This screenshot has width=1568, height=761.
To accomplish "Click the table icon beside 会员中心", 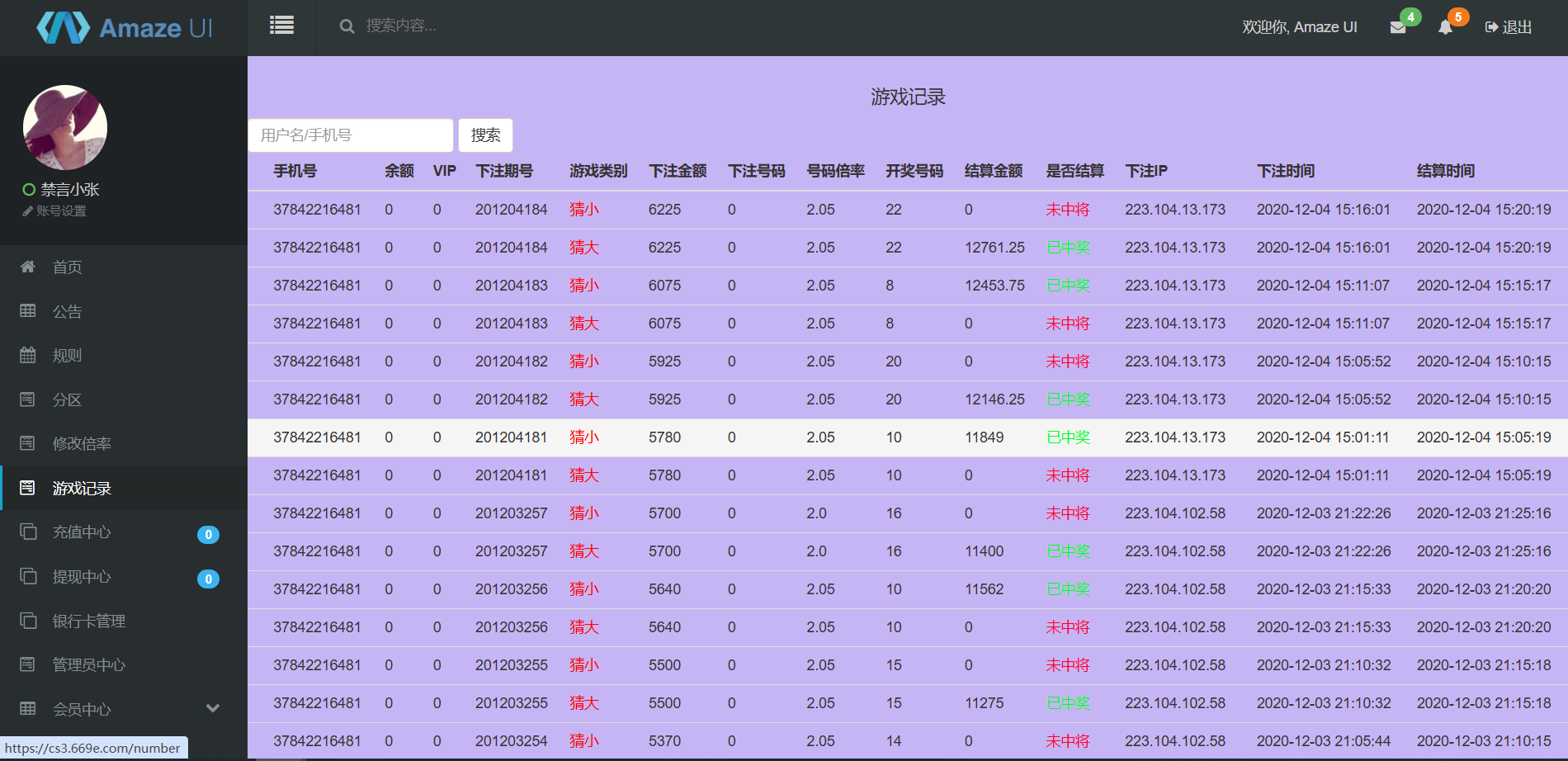I will click(x=28, y=708).
